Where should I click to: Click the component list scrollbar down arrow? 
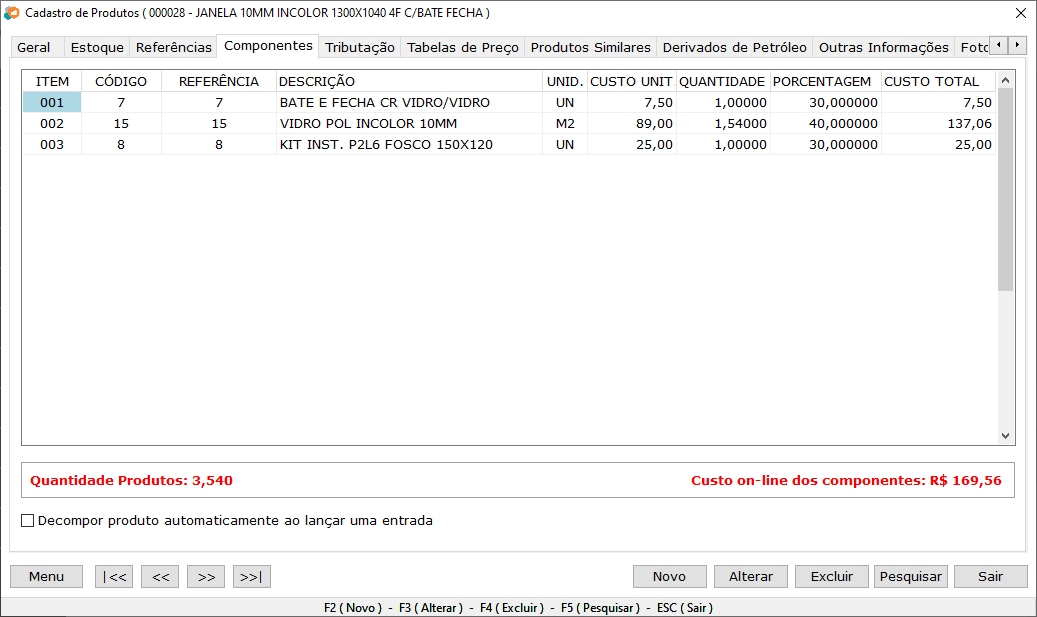pyautogui.click(x=1006, y=436)
